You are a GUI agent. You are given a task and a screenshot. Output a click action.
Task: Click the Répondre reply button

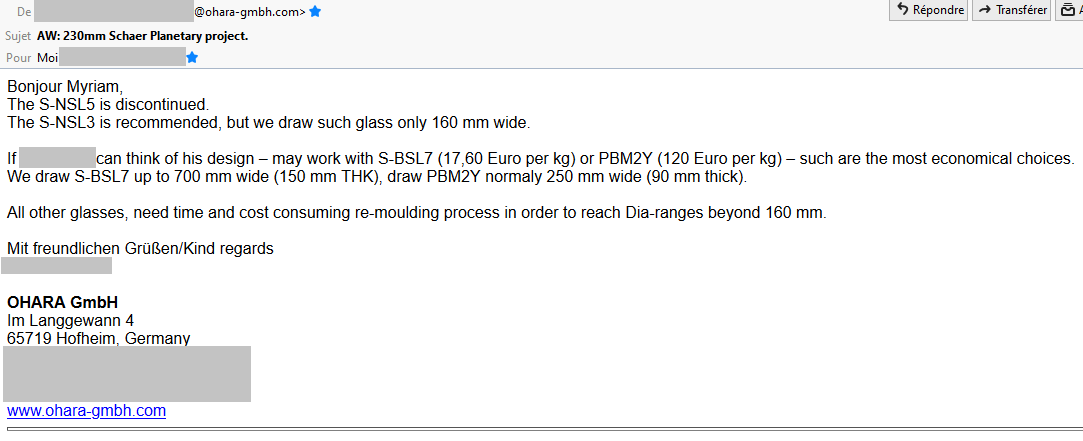pyautogui.click(x=929, y=10)
